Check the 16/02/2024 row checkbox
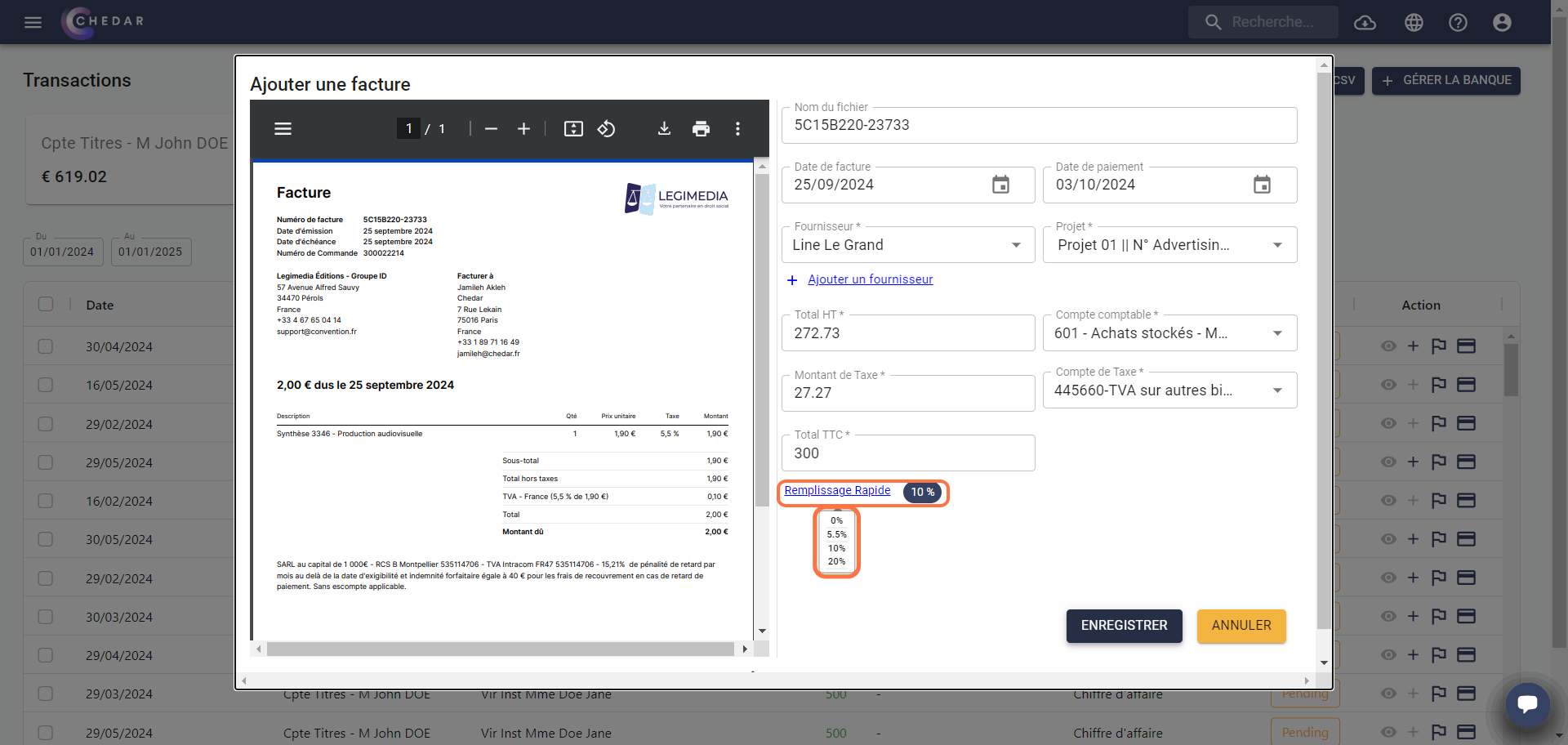The image size is (1568, 745). (x=46, y=501)
